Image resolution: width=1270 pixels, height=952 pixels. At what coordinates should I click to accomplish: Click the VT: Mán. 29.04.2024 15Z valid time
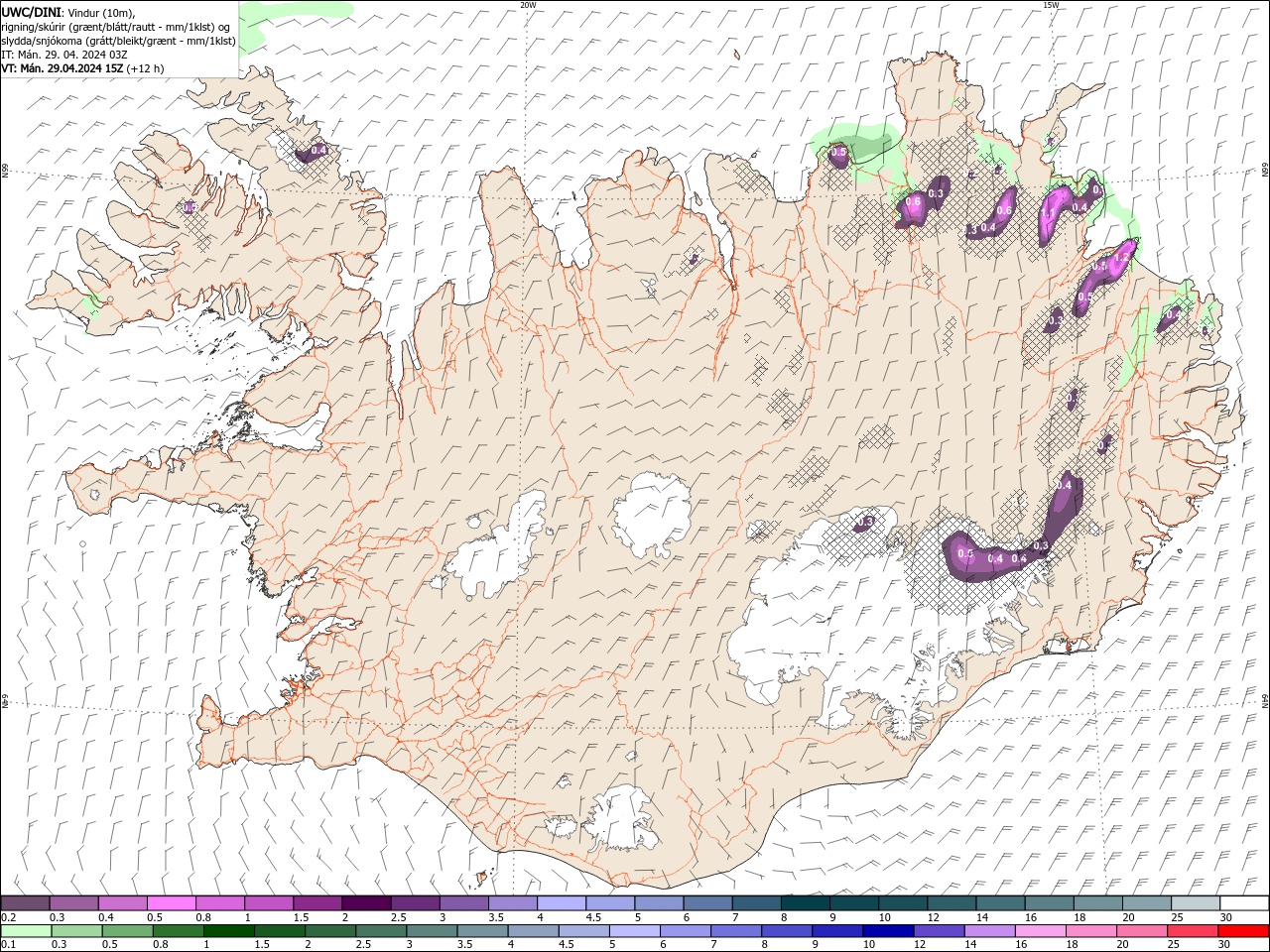click(63, 68)
